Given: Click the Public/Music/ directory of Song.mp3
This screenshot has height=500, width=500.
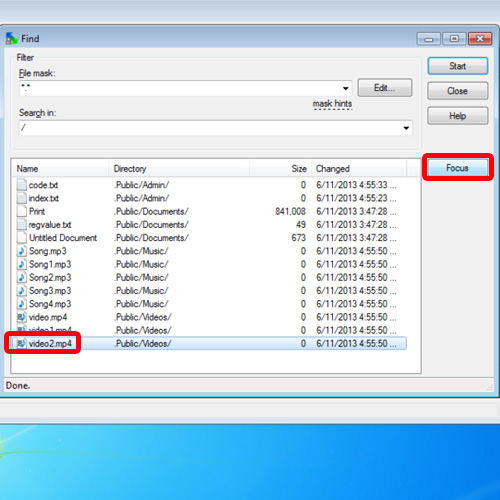Looking at the screenshot, I should (141, 251).
